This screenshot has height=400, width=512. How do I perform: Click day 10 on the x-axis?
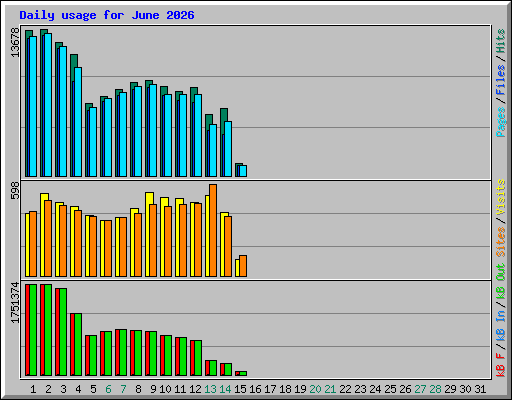point(165,389)
